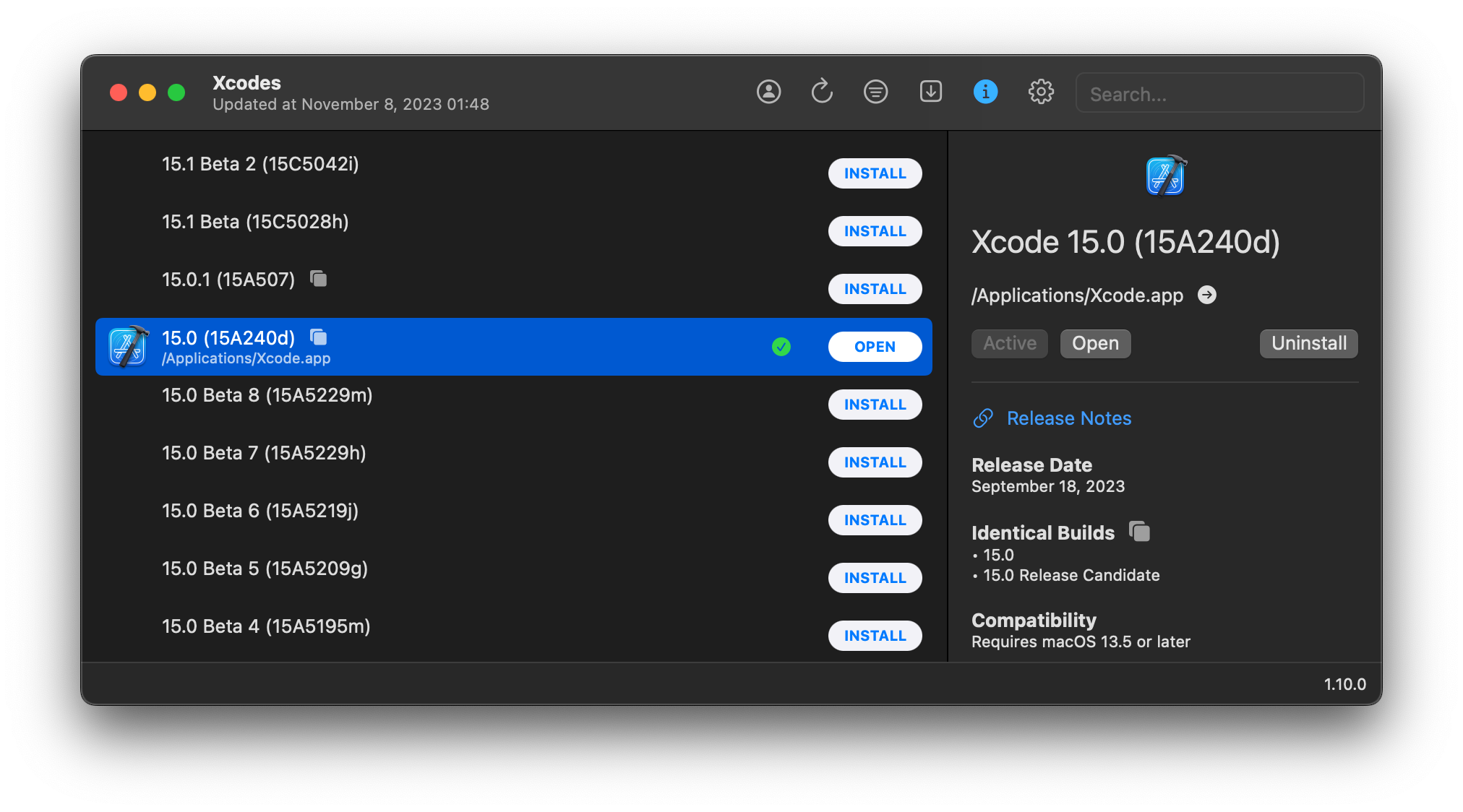
Task: Click the September 18, 2023 release date
Action: tap(1048, 486)
